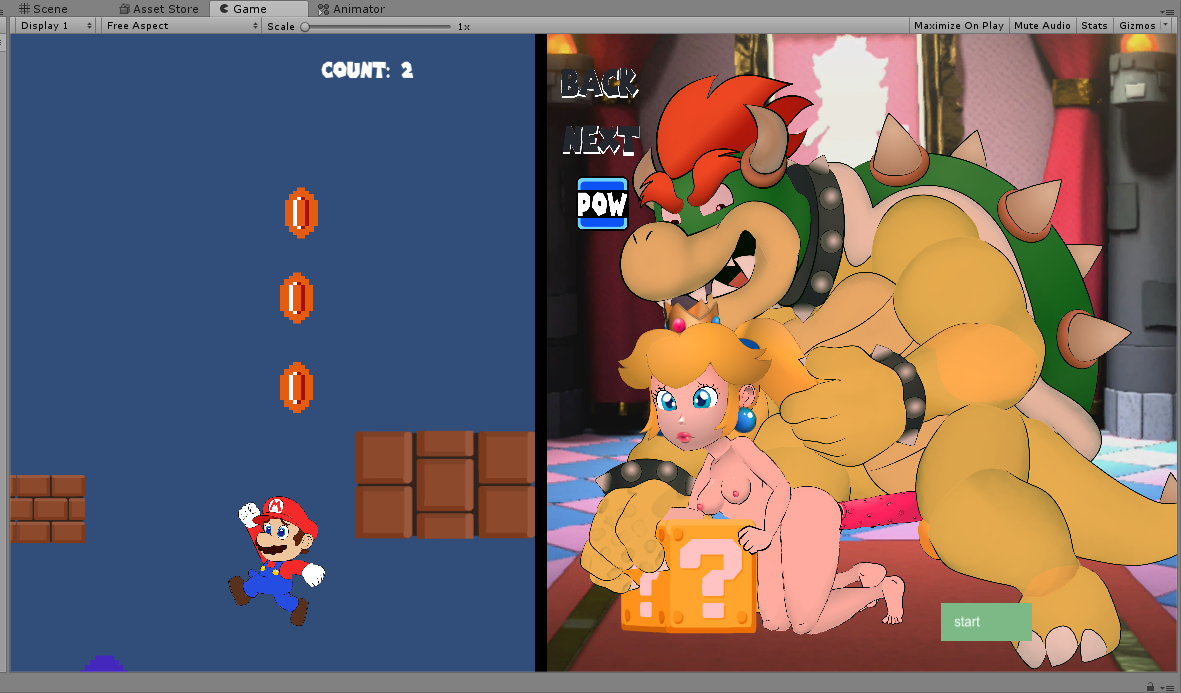Expand the Free Aspect dropdown

point(181,26)
